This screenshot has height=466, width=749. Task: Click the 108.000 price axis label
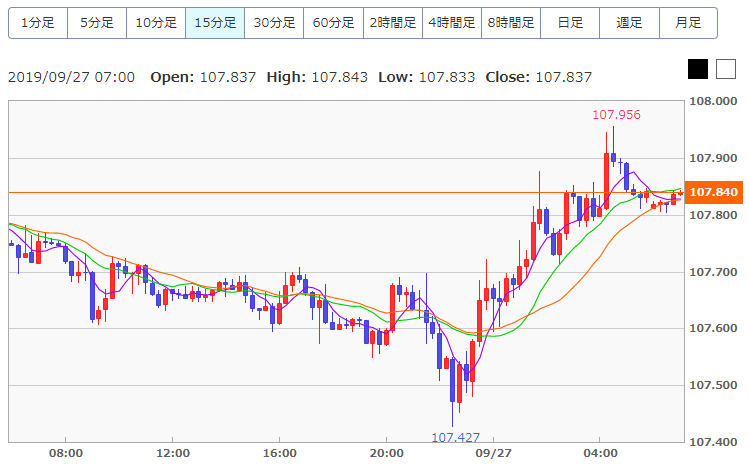click(713, 101)
